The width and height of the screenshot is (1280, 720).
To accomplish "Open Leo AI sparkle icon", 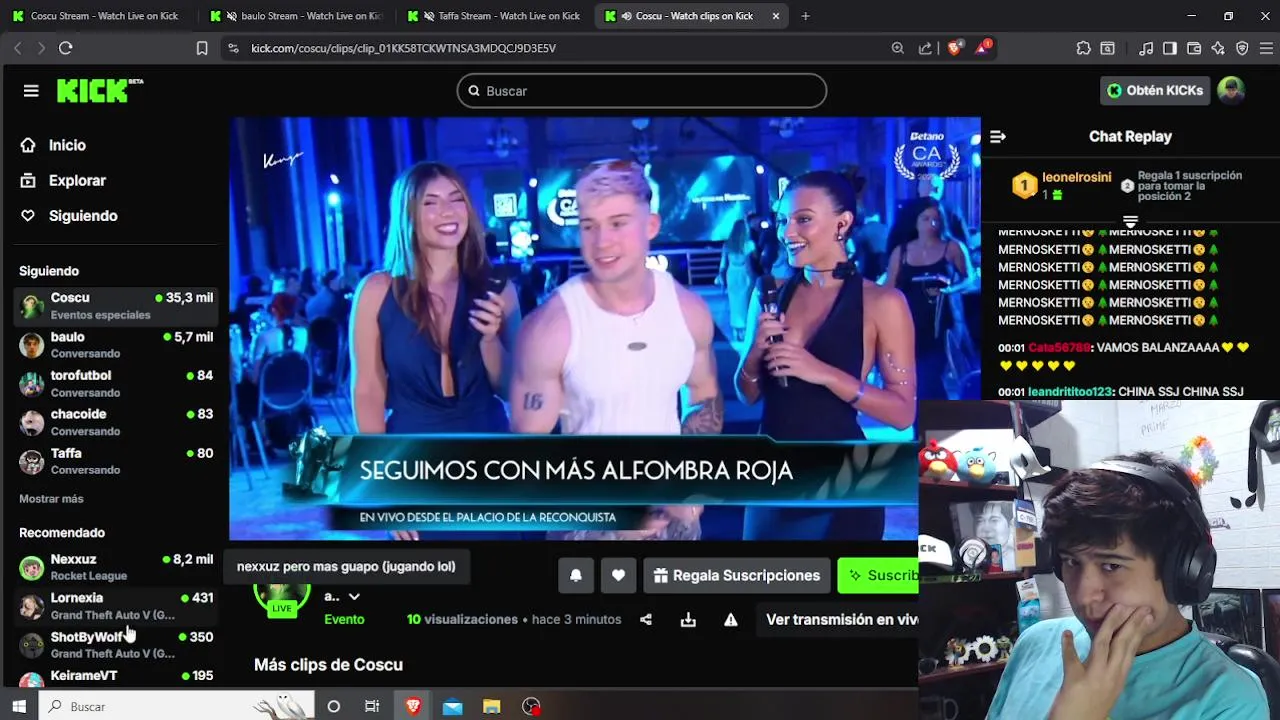I will coord(1218,48).
